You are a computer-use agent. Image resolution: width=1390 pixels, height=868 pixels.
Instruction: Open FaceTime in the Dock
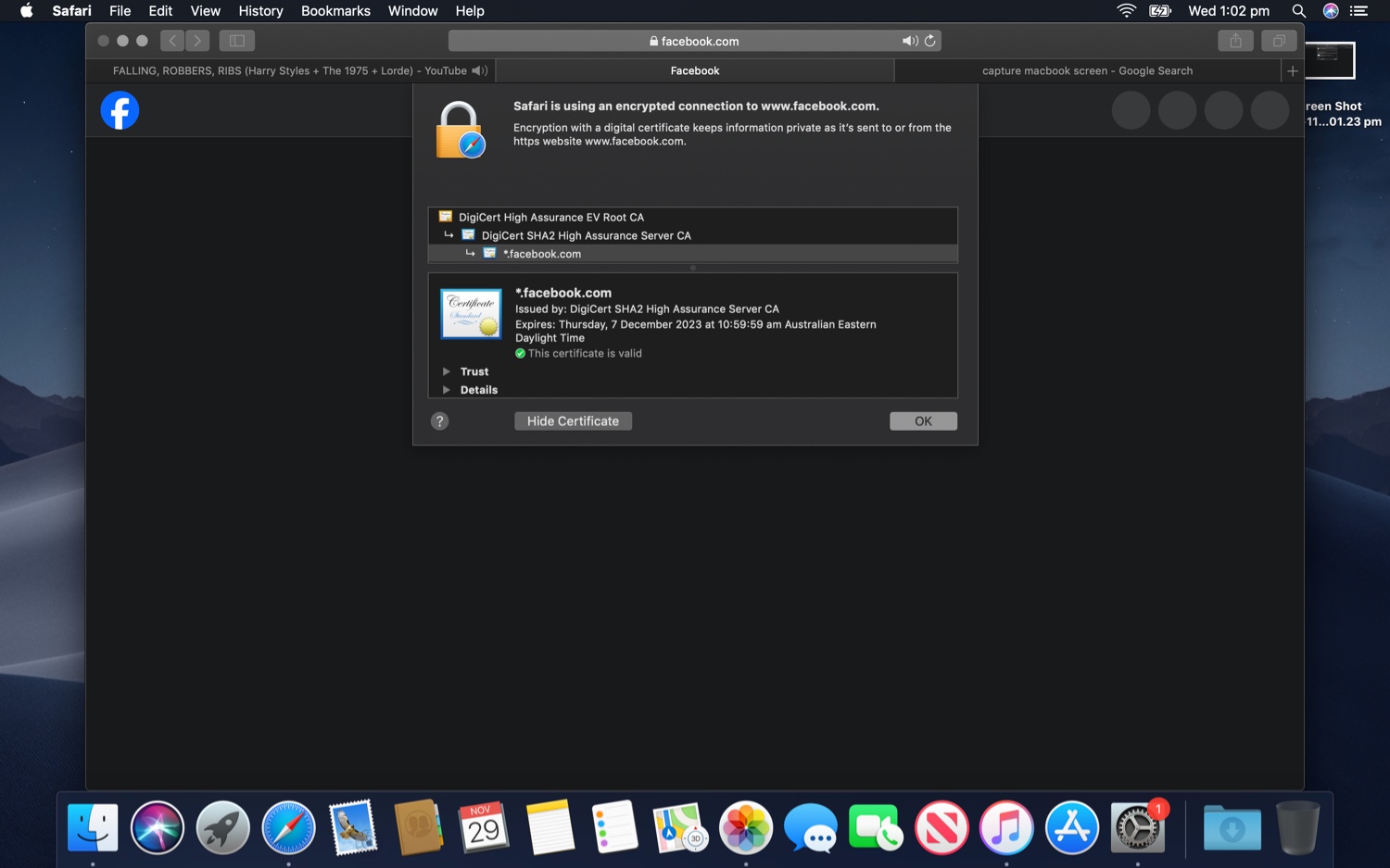[876, 827]
